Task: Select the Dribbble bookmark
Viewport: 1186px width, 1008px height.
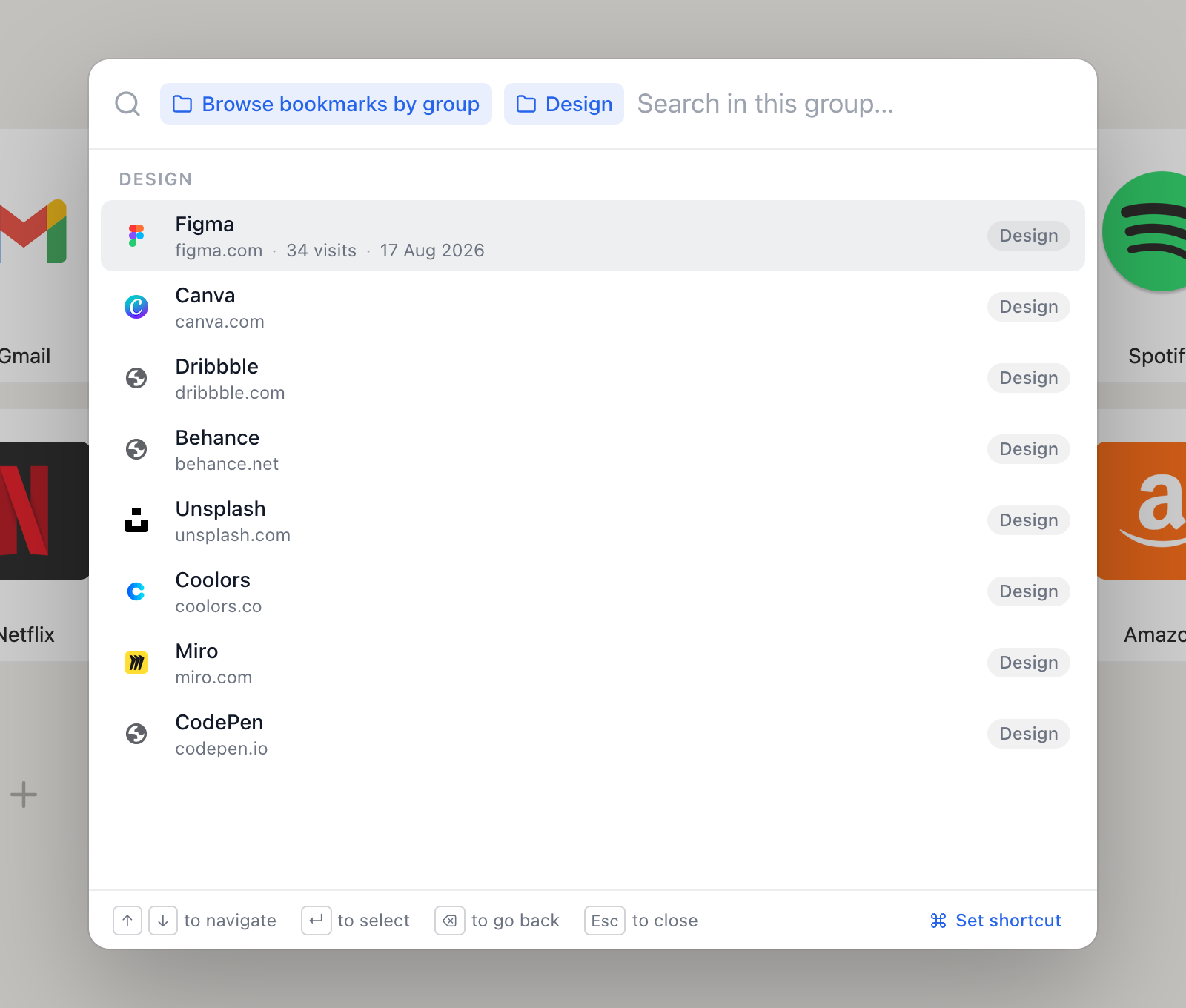Action: [593, 378]
